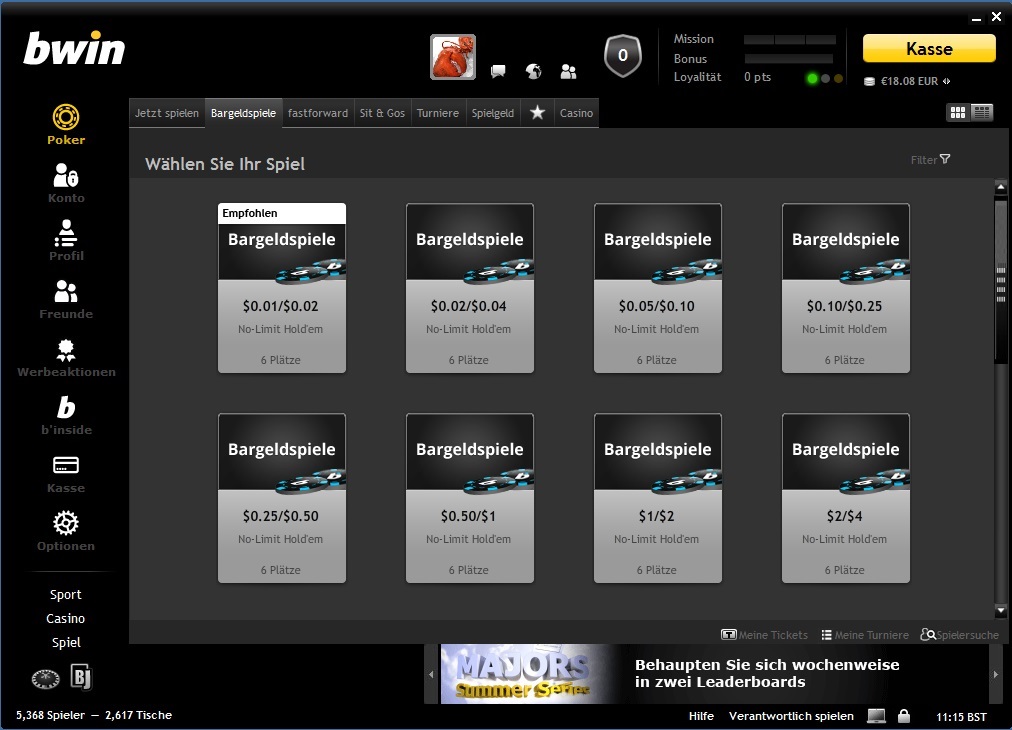The width and height of the screenshot is (1012, 730).
Task: Click the coins balance icon
Action: [869, 81]
